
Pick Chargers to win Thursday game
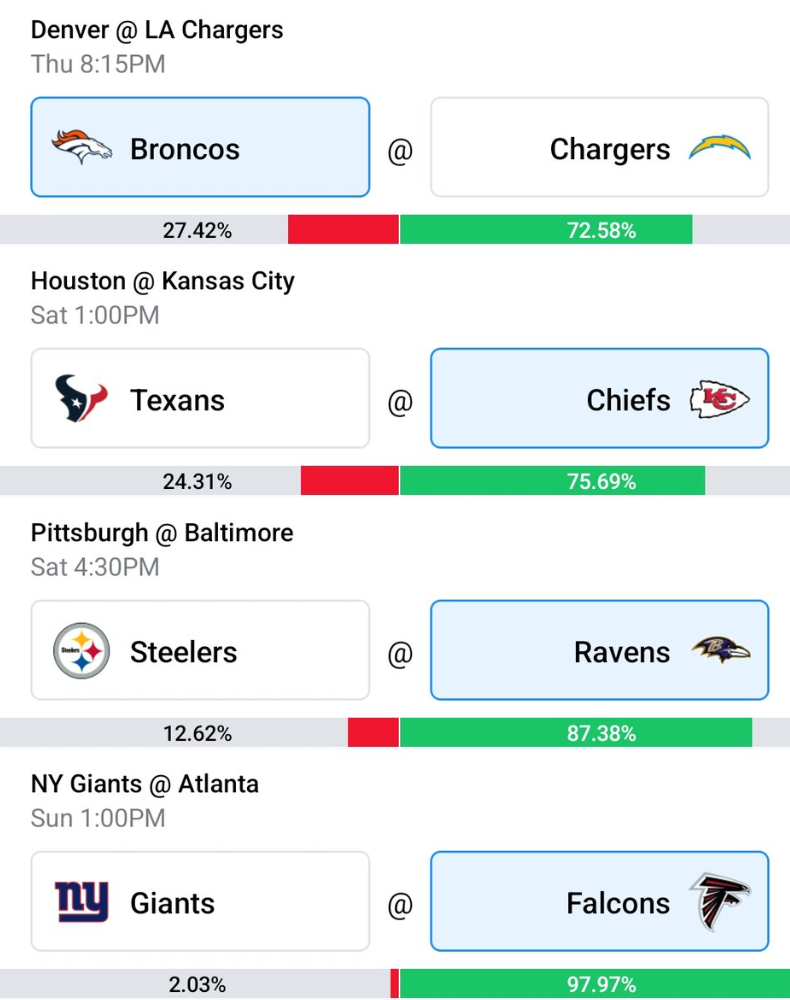tap(599, 147)
